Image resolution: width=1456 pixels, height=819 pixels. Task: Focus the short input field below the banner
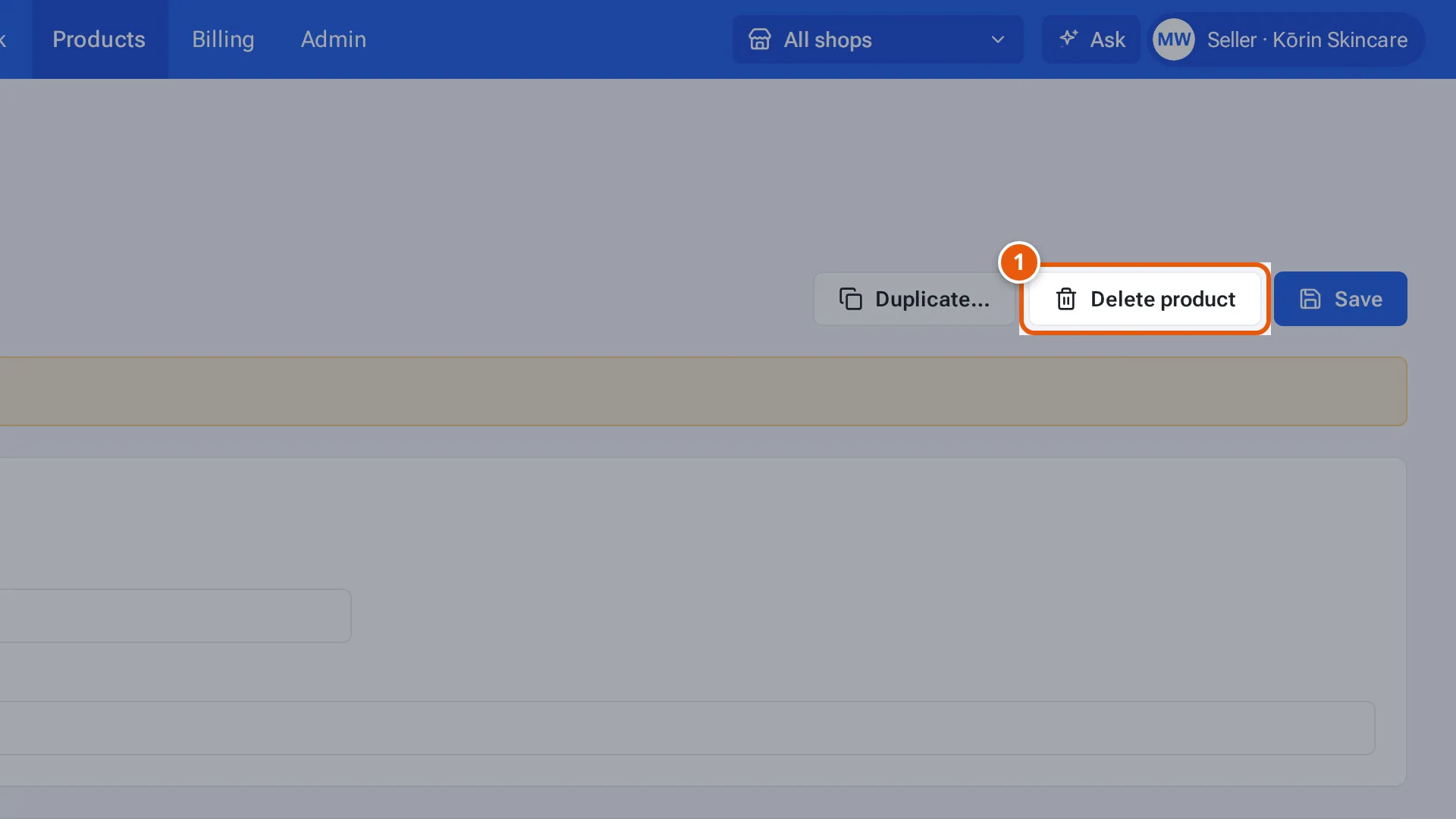point(175,616)
